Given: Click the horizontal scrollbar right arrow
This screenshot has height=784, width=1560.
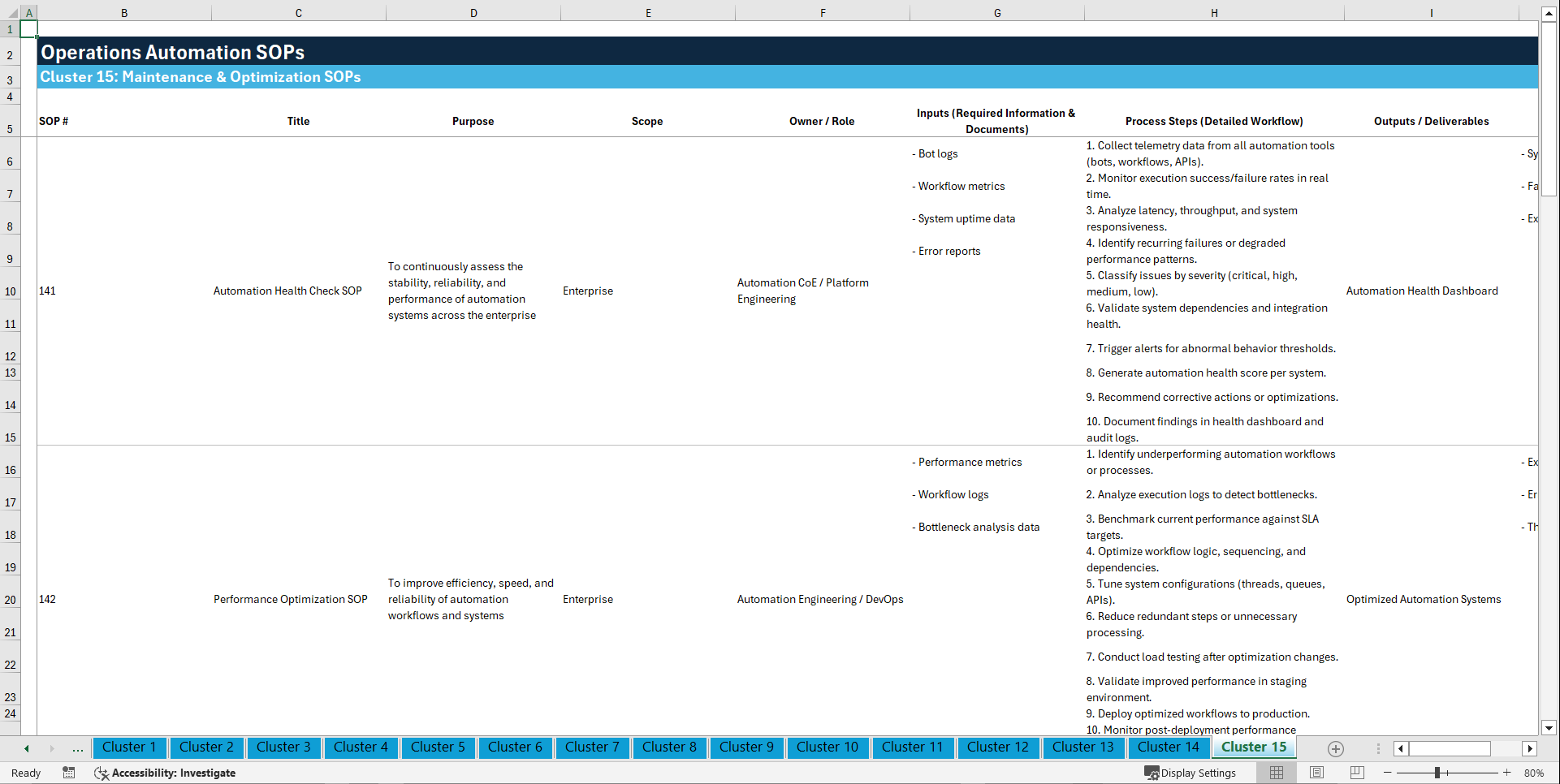Looking at the screenshot, I should [x=1531, y=748].
